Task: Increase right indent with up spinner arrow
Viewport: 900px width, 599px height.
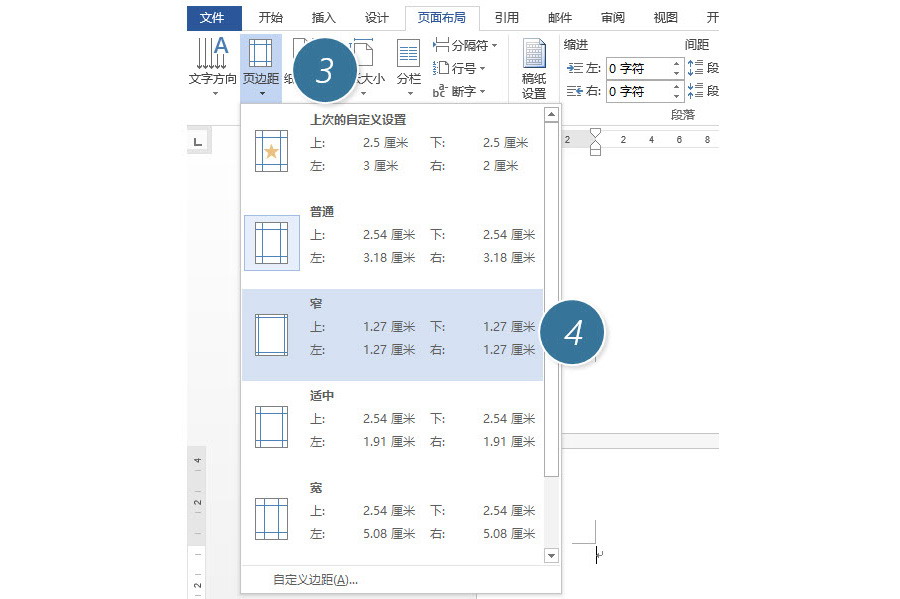Action: (677, 87)
